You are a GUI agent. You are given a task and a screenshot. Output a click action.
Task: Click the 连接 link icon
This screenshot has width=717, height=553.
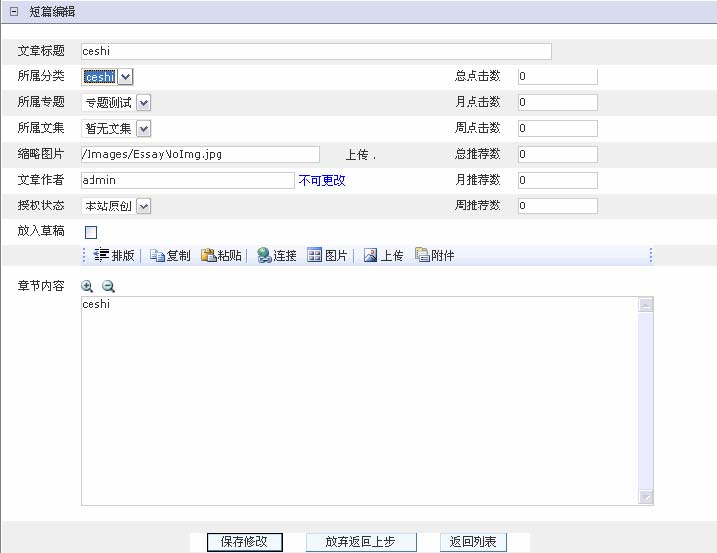(264, 255)
